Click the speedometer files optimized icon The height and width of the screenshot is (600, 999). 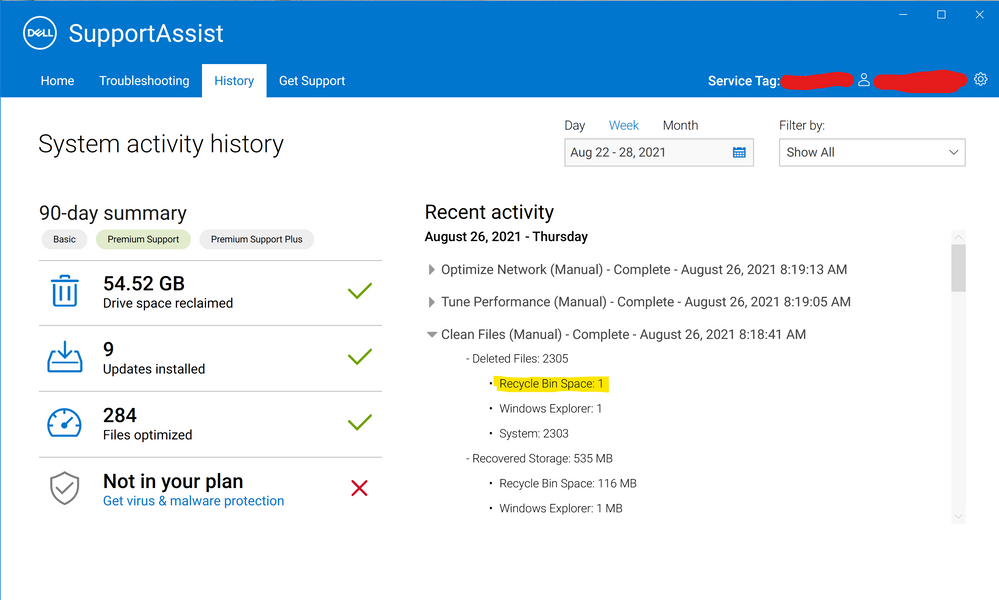pos(64,423)
